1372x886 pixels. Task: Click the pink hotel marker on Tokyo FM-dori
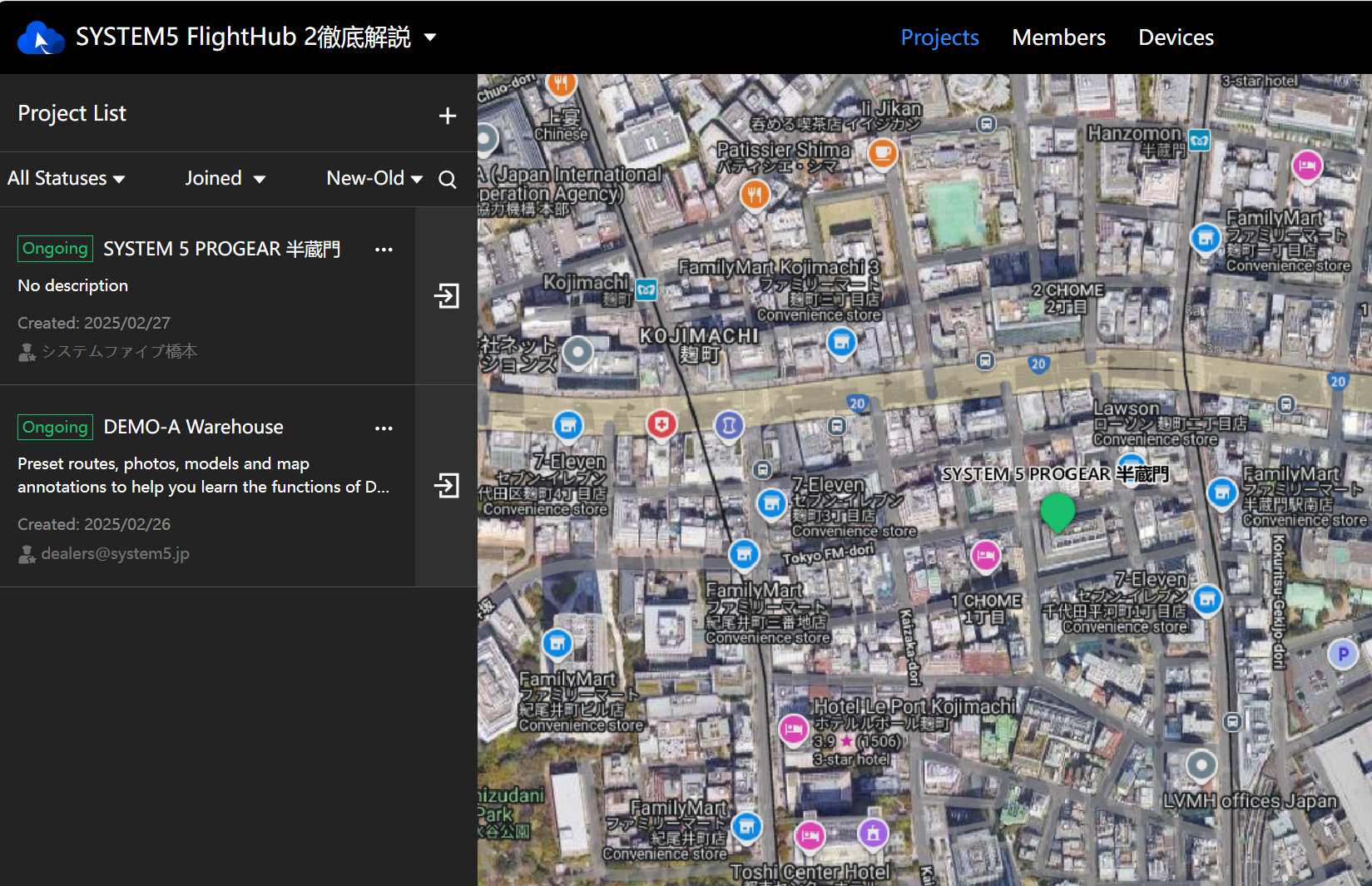click(x=985, y=556)
